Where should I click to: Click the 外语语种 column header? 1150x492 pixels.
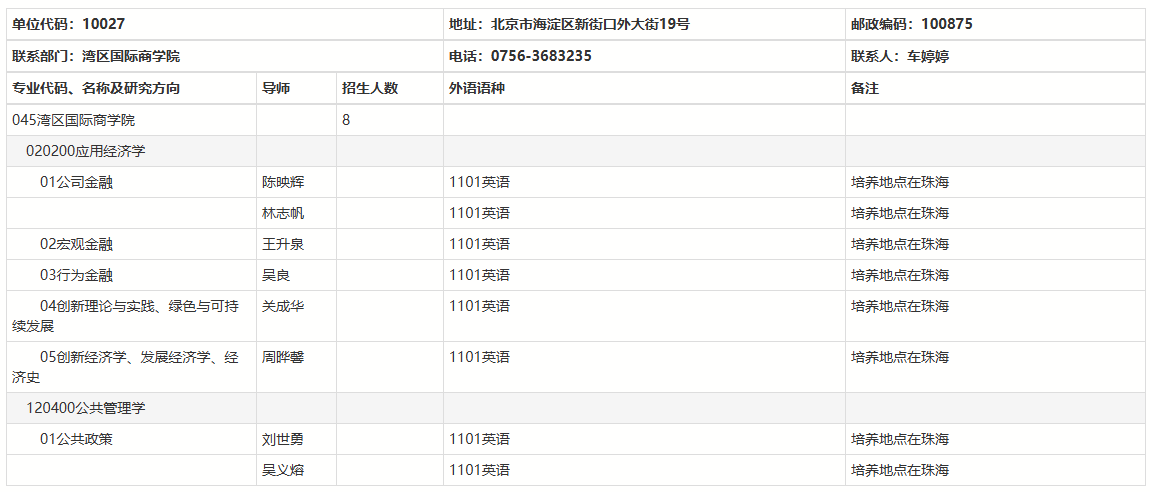477,88
